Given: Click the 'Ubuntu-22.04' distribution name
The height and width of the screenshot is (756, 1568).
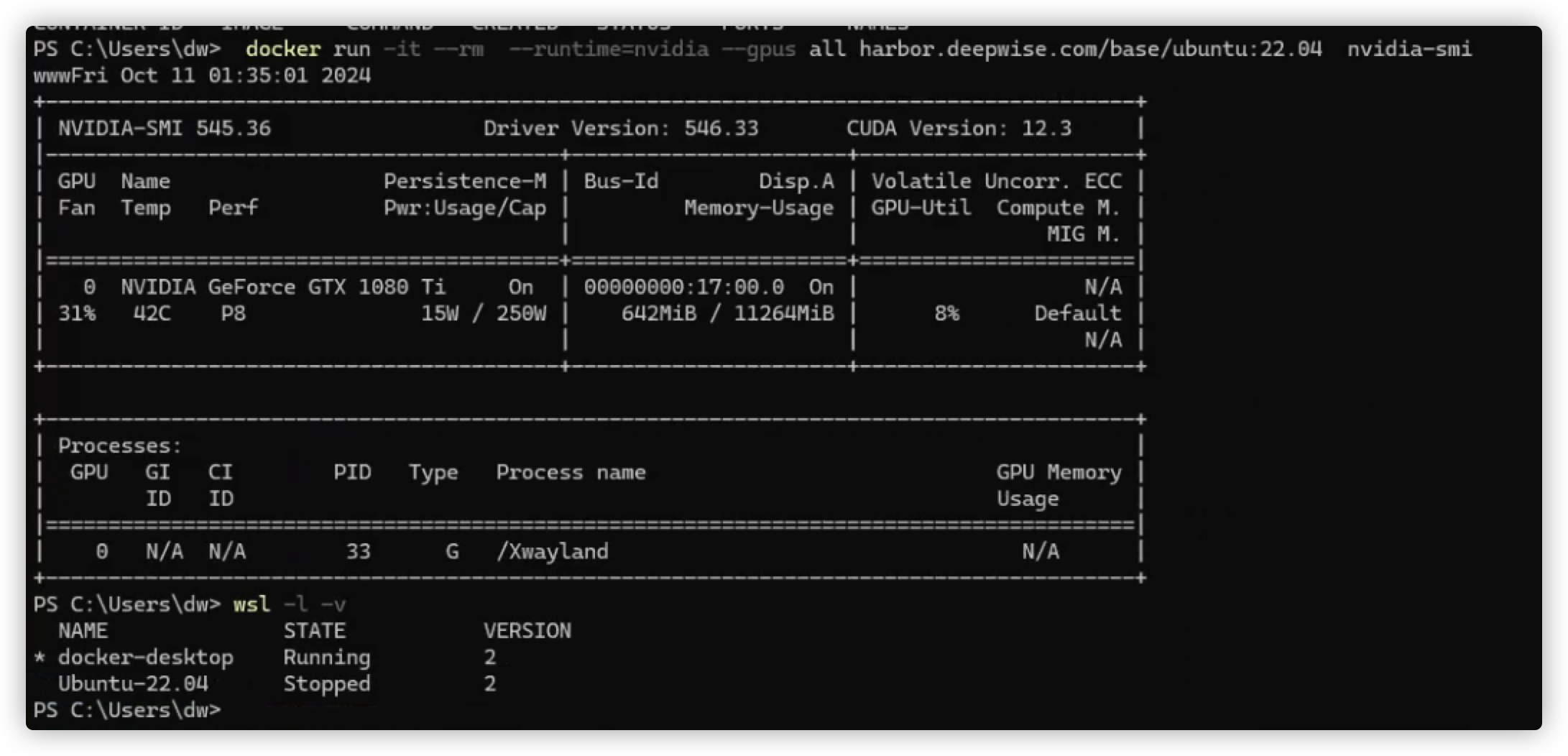Looking at the screenshot, I should click(x=133, y=684).
